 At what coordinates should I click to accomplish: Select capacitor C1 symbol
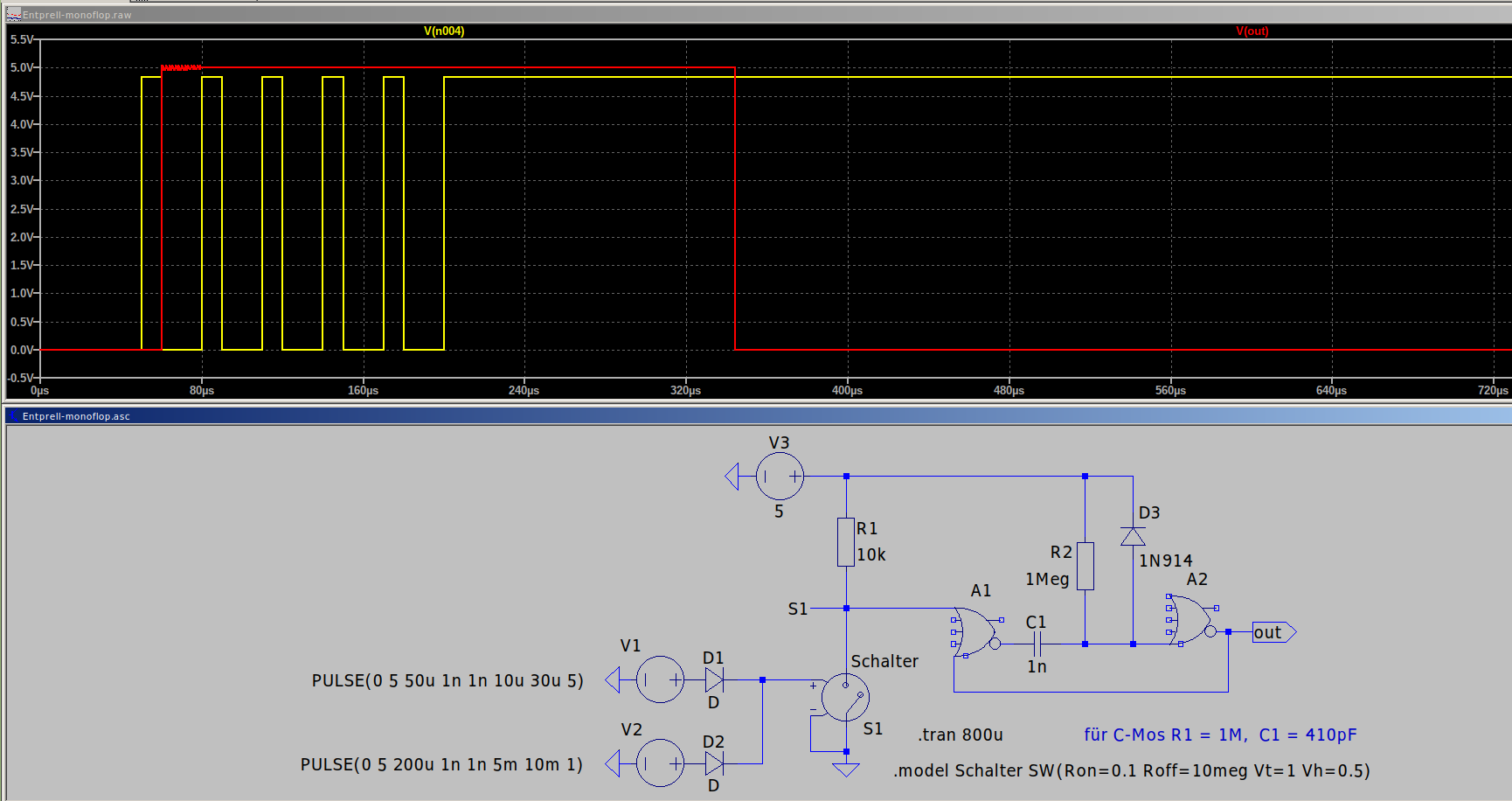pos(1037,644)
